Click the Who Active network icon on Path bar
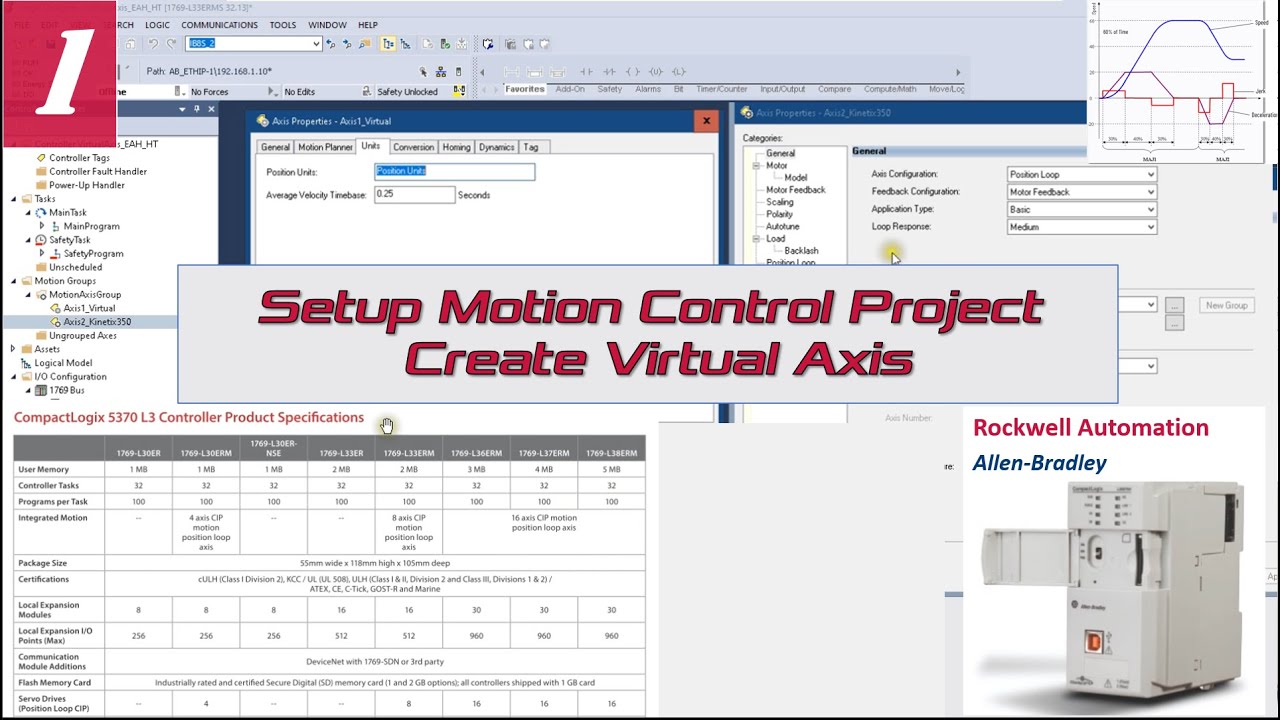Viewport: 1280px width, 720px height. [x=441, y=72]
